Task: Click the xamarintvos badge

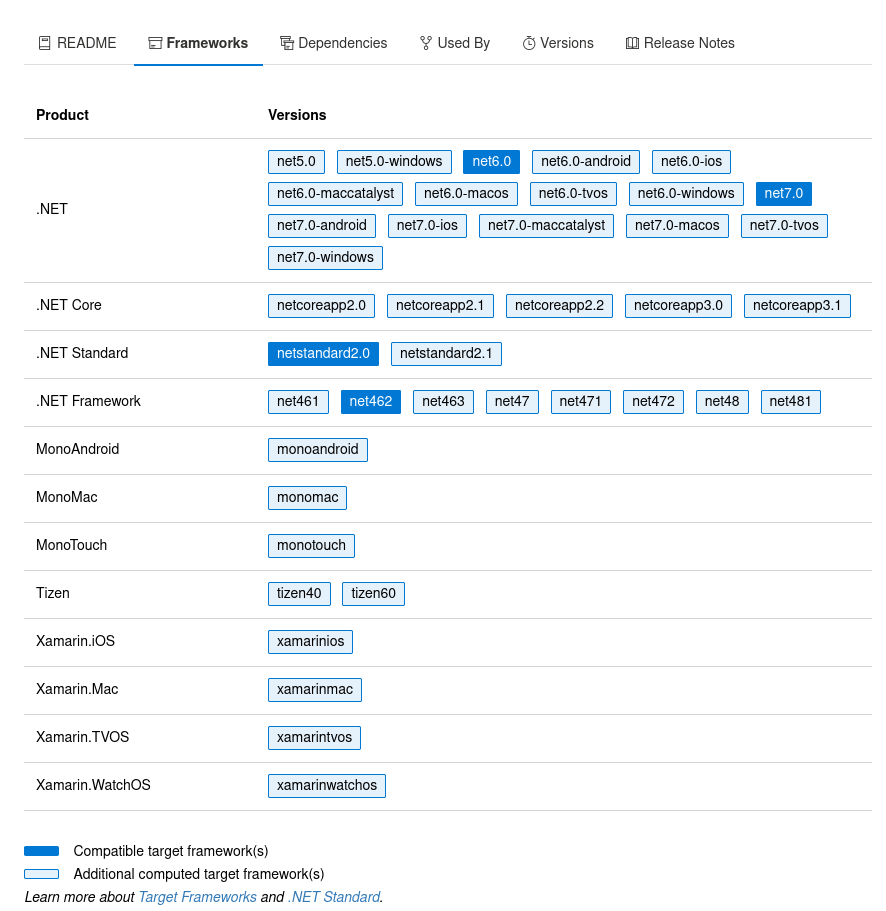Action: [x=314, y=738]
